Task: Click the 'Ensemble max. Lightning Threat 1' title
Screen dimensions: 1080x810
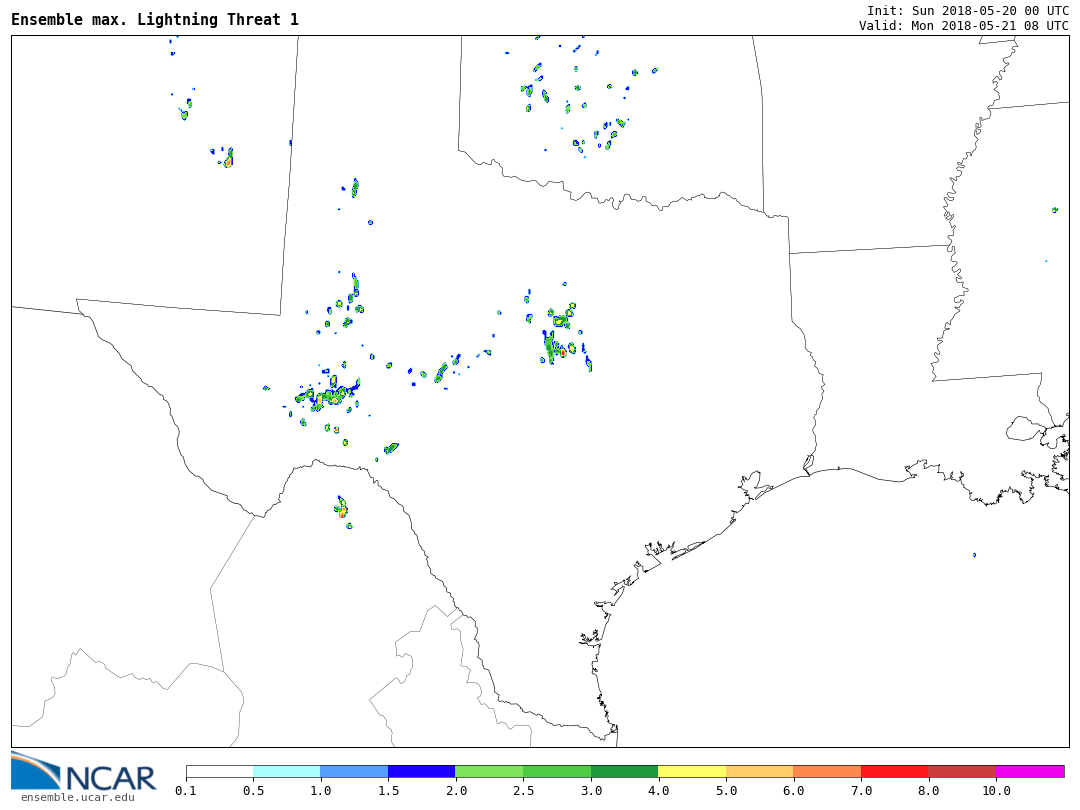Action: pyautogui.click(x=155, y=20)
